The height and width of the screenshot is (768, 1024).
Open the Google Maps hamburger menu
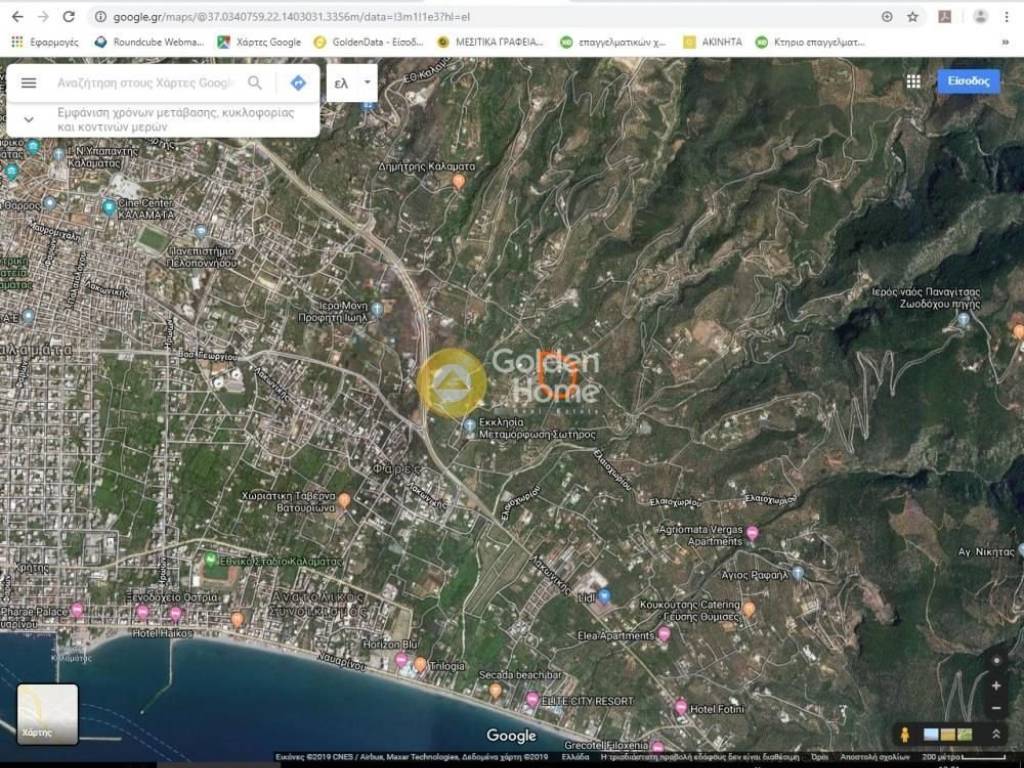(28, 82)
